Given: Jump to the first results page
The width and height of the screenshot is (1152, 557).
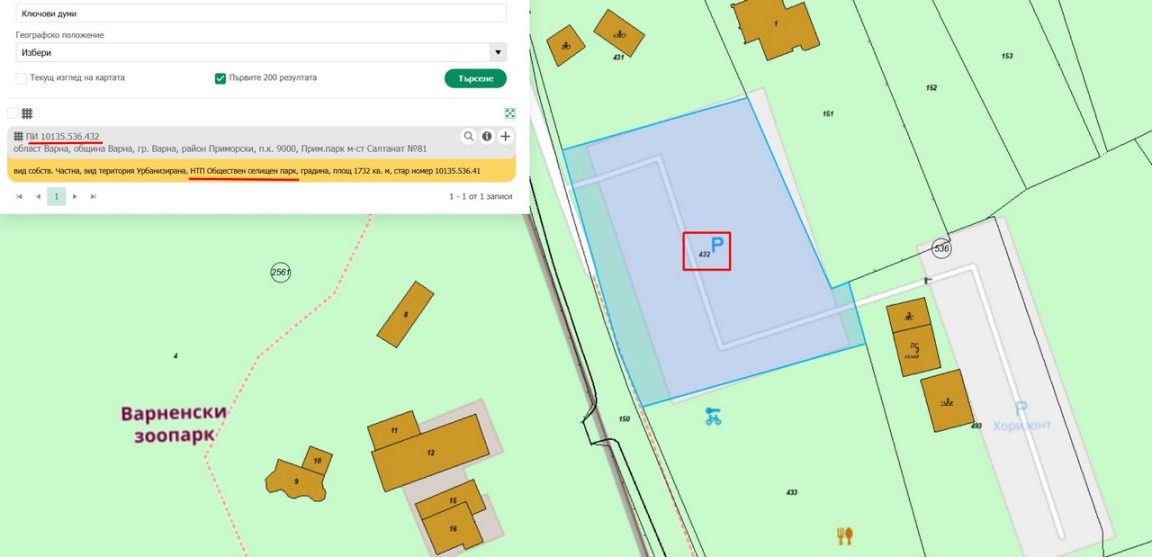Looking at the screenshot, I should [20, 197].
